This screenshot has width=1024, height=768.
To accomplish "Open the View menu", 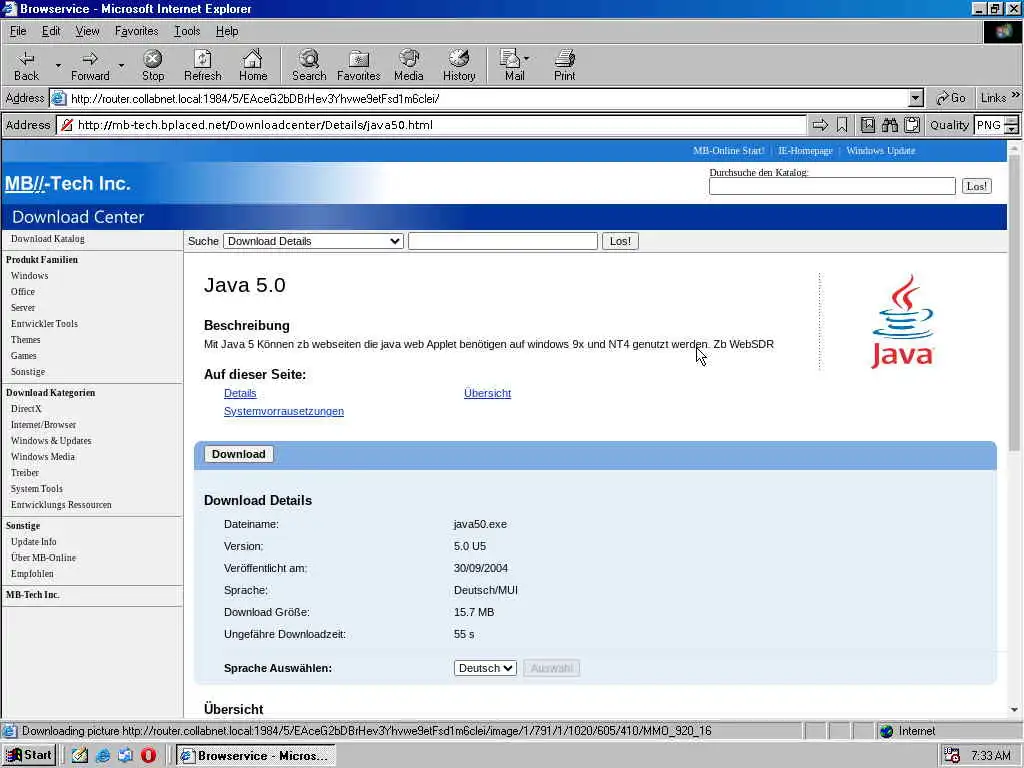I will tap(87, 31).
